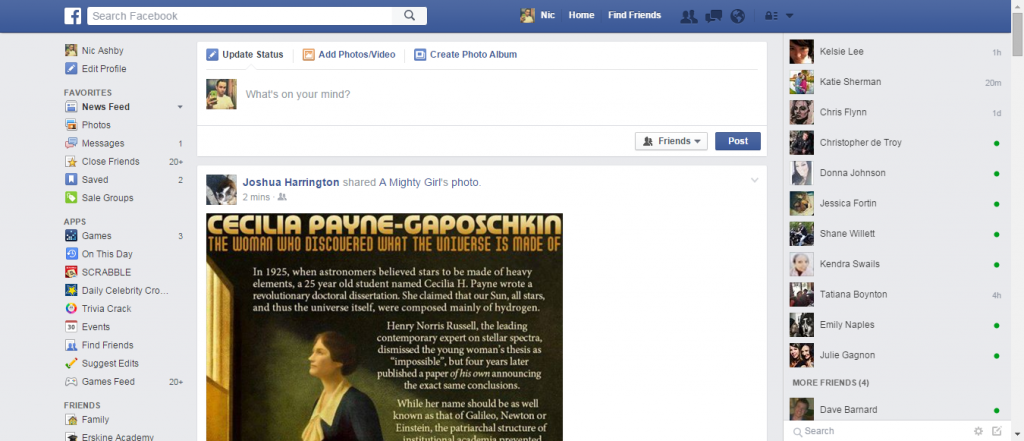Open Find Friends in Apps list
The image size is (1024, 441).
107,345
